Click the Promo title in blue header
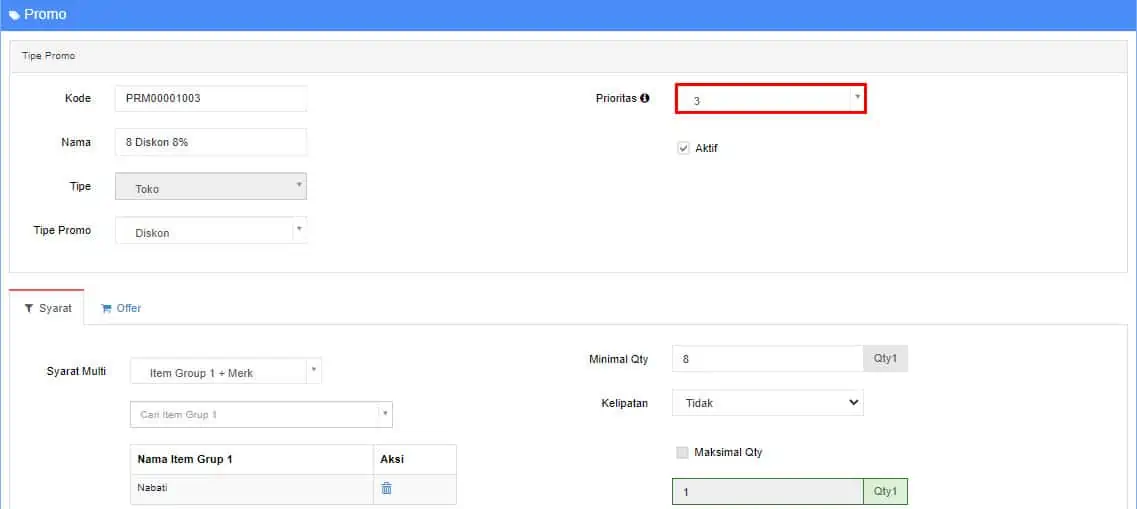This screenshot has height=509, width=1137. click(x=45, y=15)
